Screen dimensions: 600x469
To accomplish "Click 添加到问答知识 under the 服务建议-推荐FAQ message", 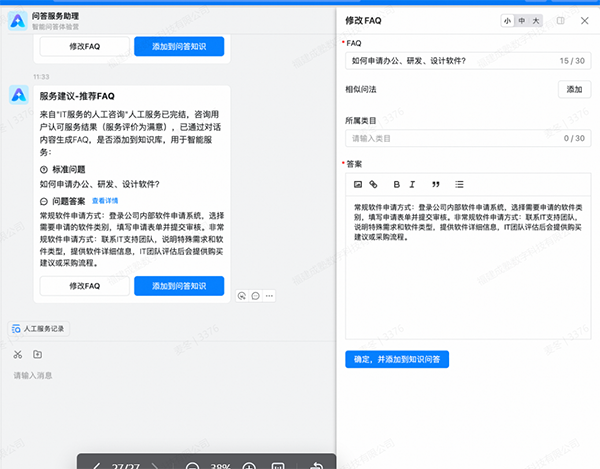I will pos(179,286).
